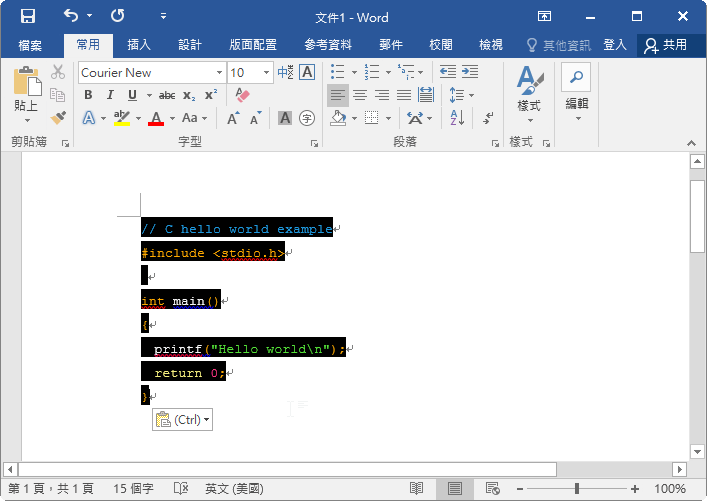707x501 pixels.
Task: Click the enclosed character 字 icon
Action: [307, 118]
